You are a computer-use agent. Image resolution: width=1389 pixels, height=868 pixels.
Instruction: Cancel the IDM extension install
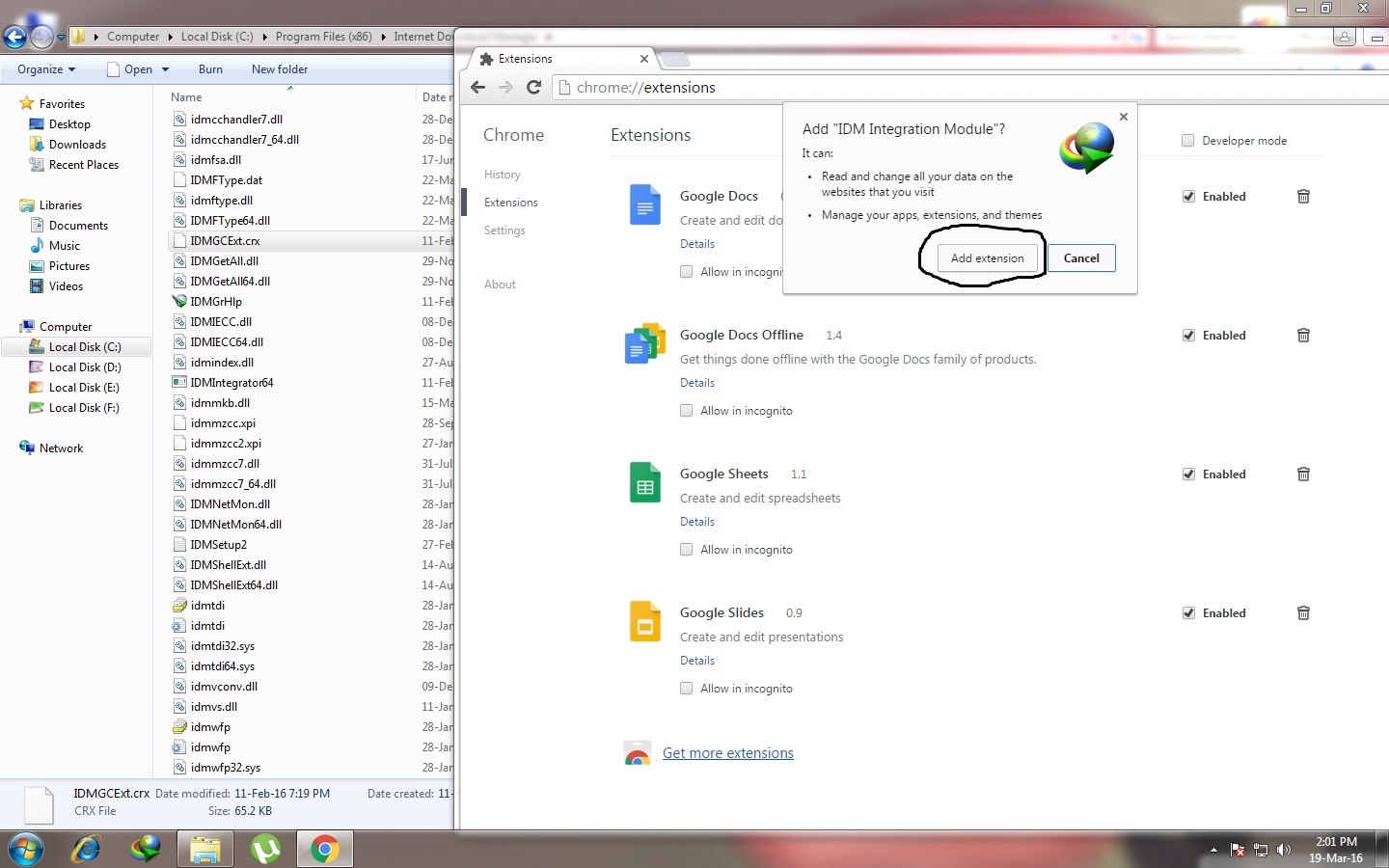[x=1081, y=258]
